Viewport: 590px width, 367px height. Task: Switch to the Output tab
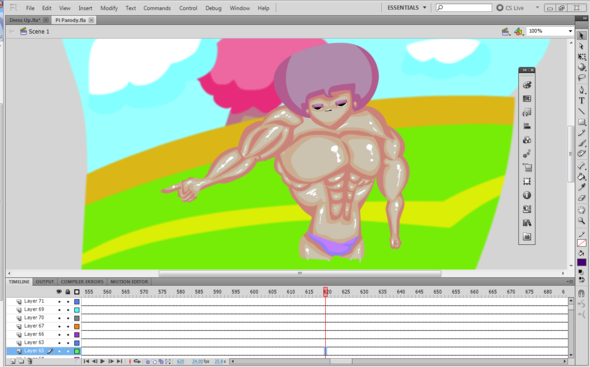coord(45,282)
